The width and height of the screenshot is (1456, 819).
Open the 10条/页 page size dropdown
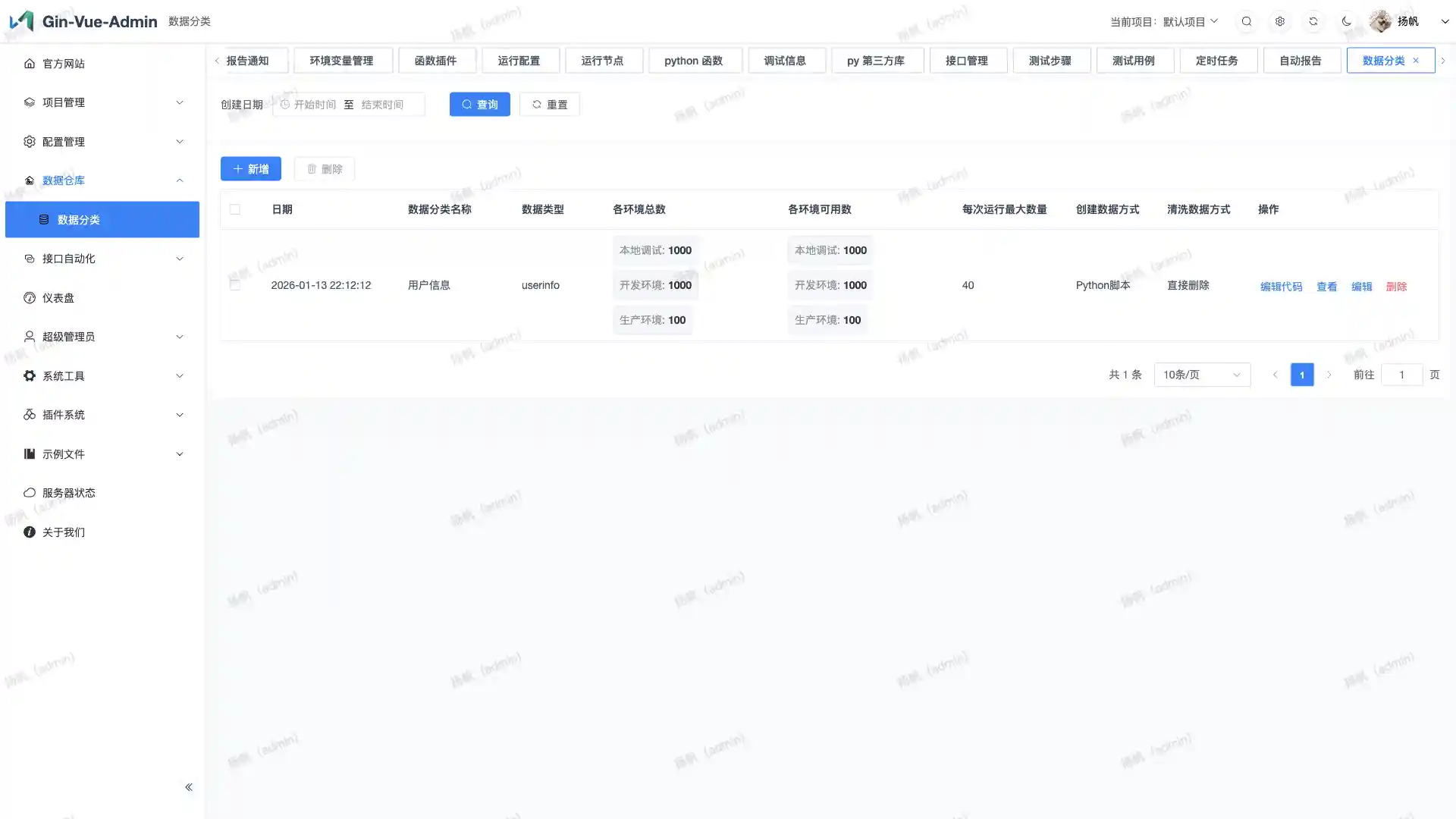coord(1202,375)
